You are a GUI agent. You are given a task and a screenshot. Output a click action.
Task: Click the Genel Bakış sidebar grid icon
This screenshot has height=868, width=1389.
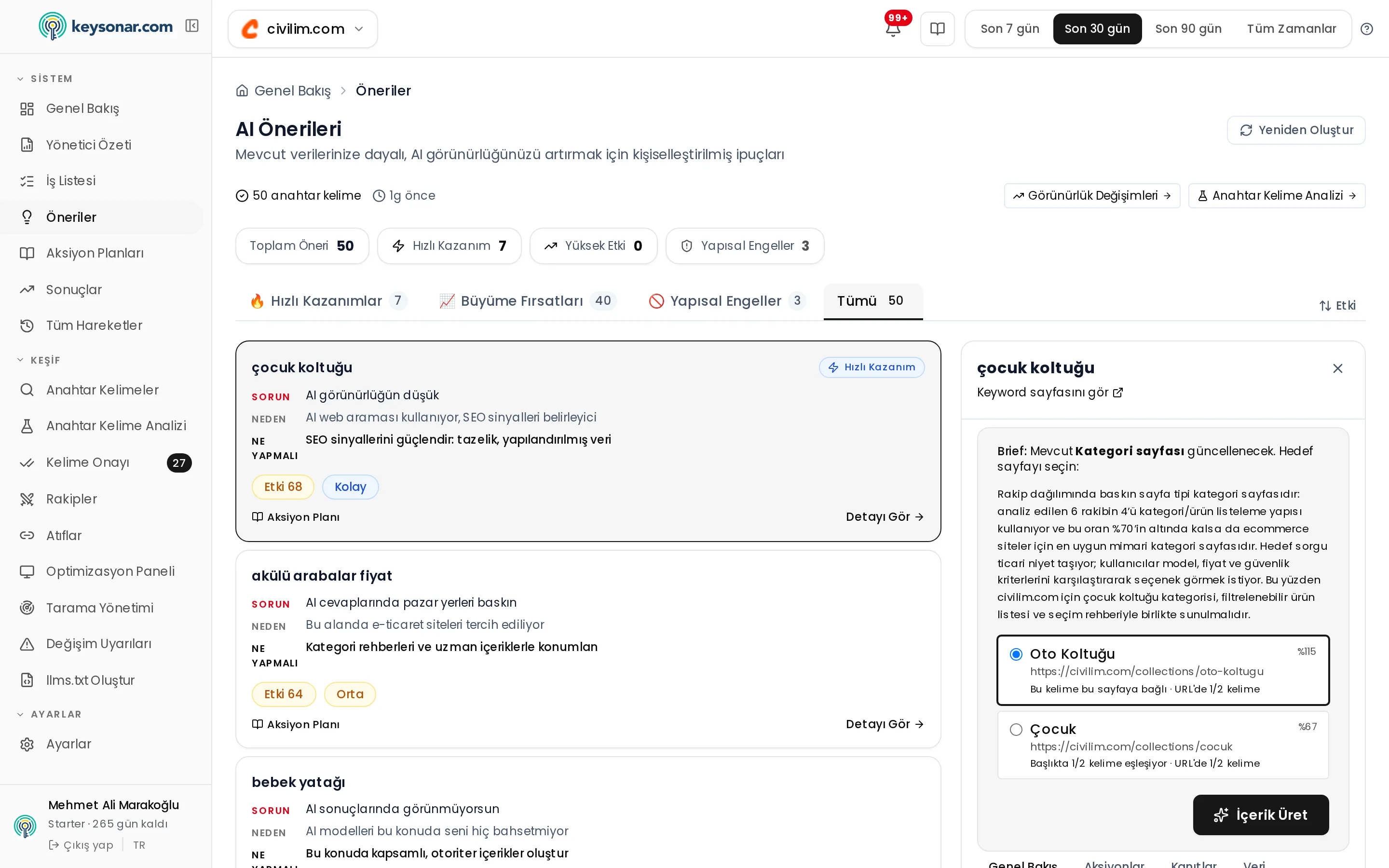point(27,108)
